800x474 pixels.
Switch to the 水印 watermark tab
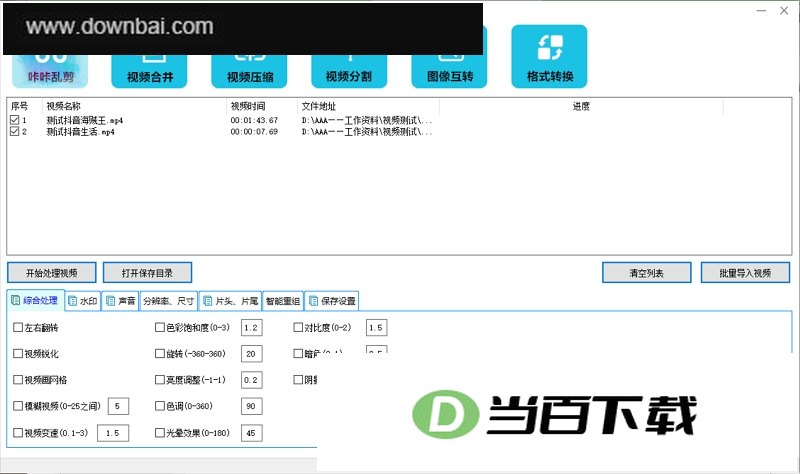tap(83, 301)
